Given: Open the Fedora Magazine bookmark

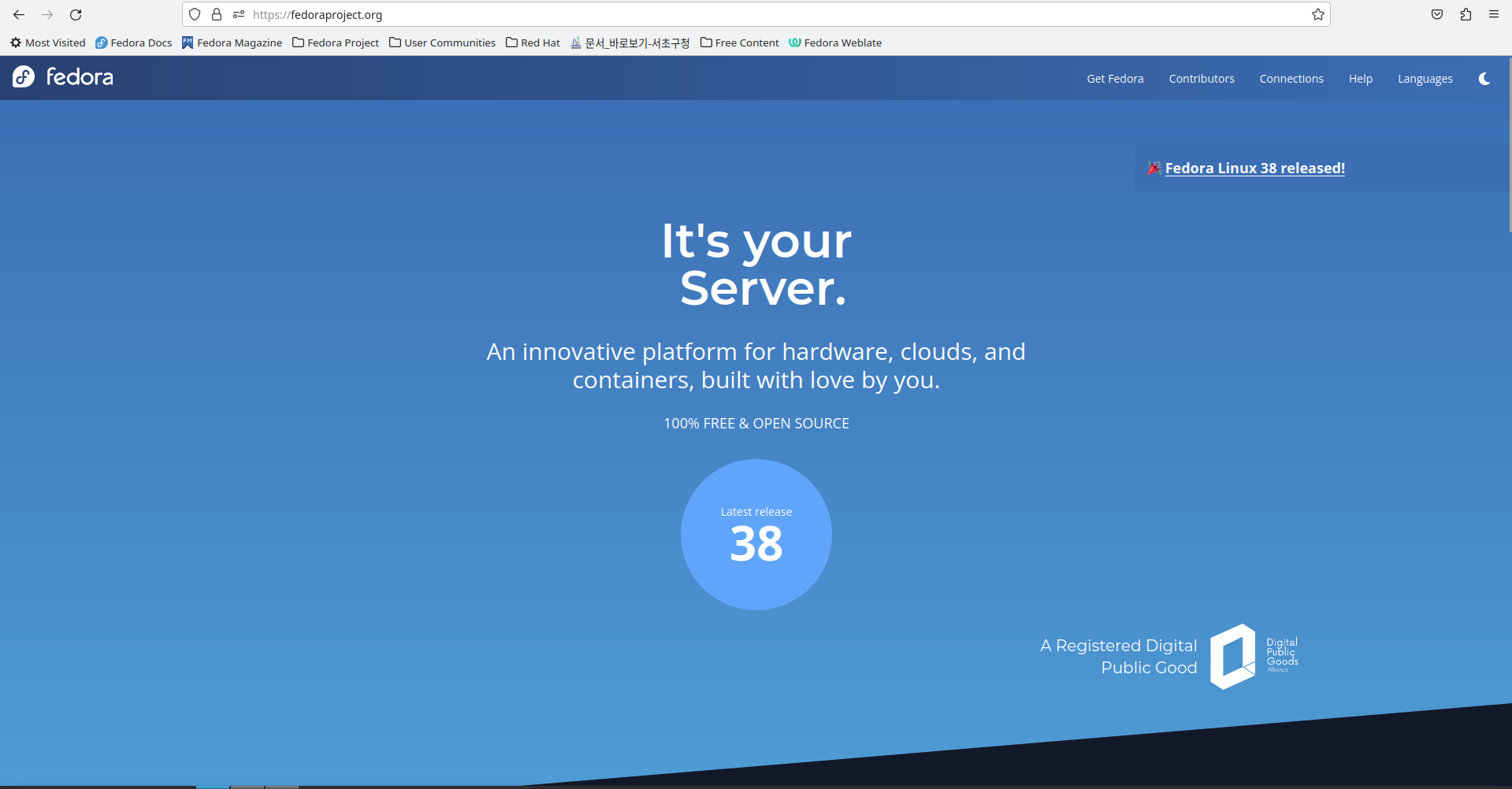Looking at the screenshot, I should tap(232, 43).
